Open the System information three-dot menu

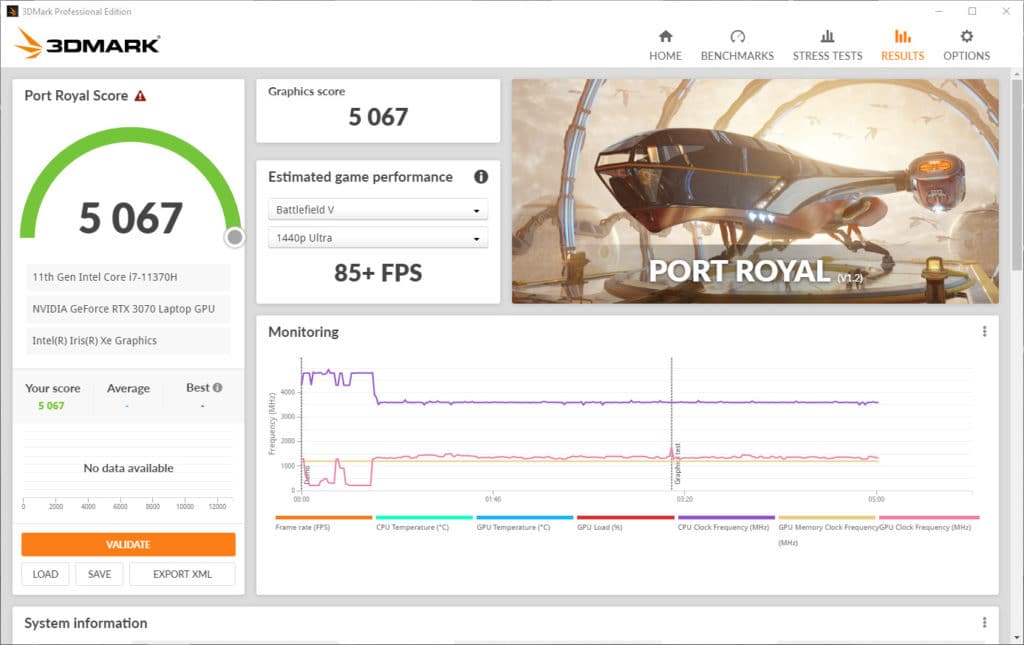(984, 623)
